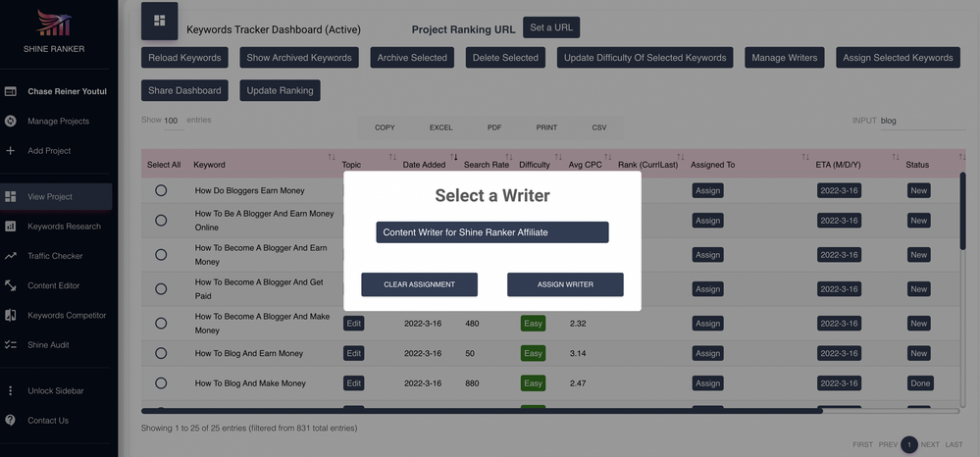Click the Assign Writer button
This screenshot has width=980, height=457.
pyautogui.click(x=565, y=285)
